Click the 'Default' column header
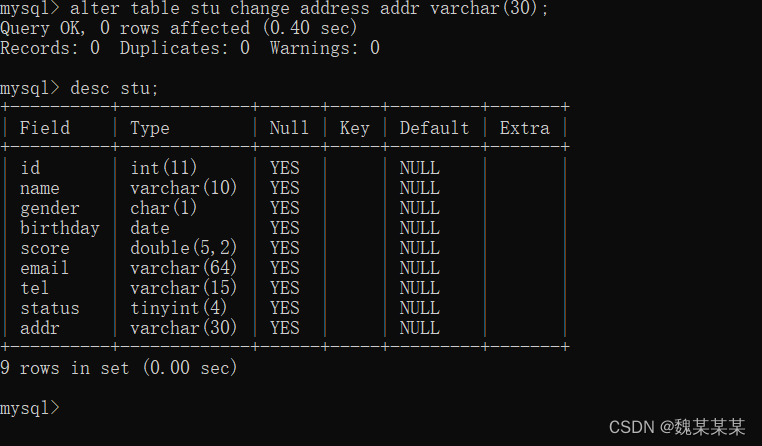Viewport: 762px width, 446px height. coord(434,128)
